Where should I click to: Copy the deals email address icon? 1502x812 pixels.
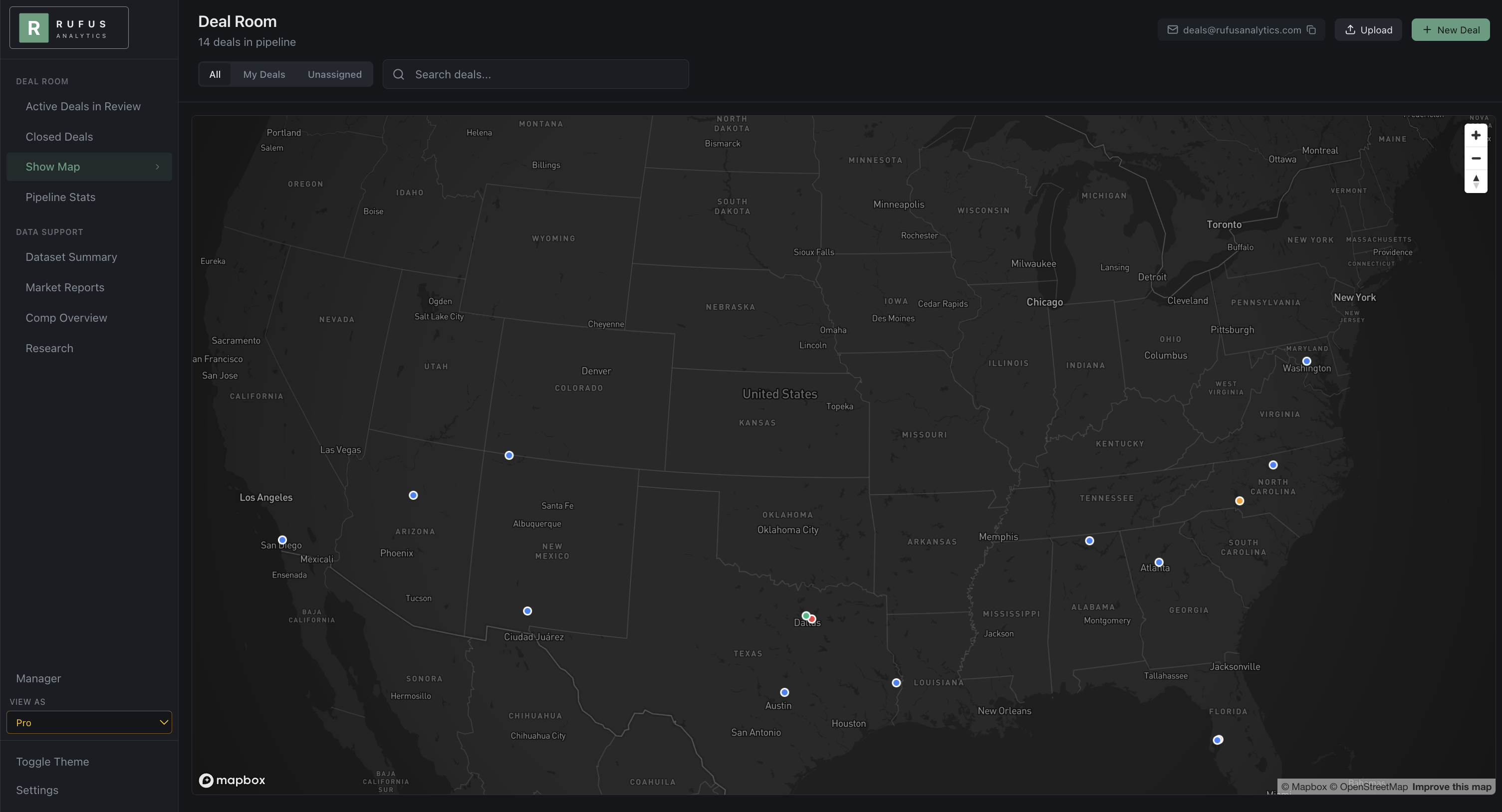coord(1311,30)
